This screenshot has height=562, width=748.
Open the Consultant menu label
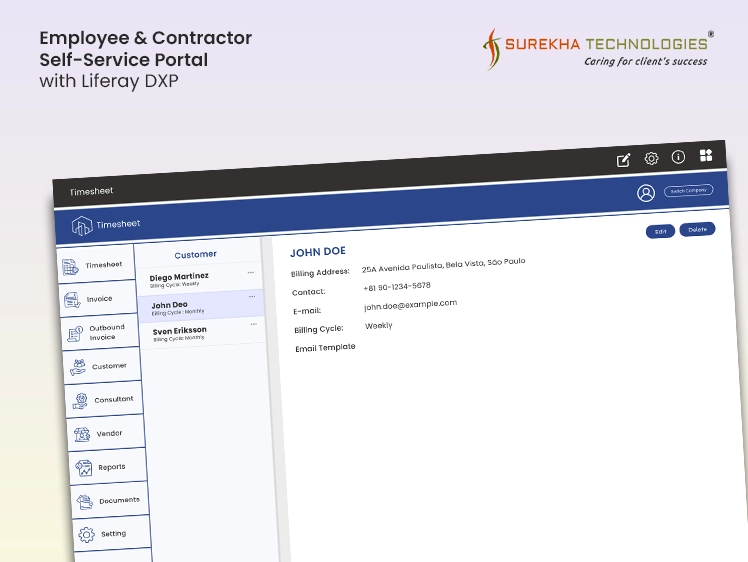click(114, 399)
